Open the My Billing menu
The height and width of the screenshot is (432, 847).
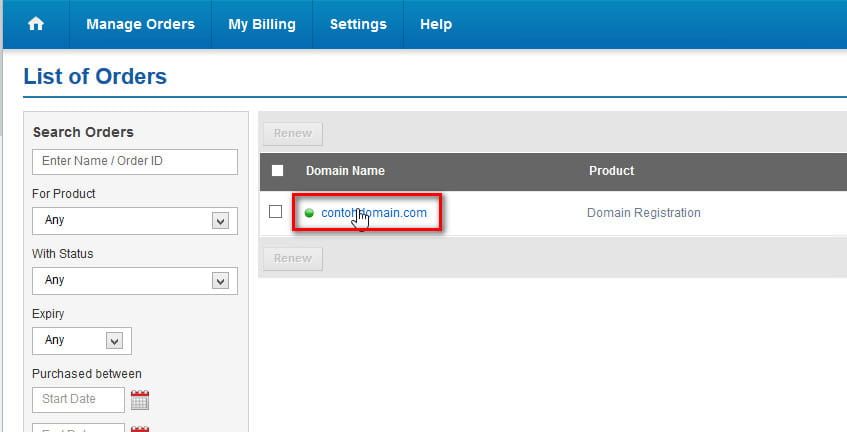point(262,24)
